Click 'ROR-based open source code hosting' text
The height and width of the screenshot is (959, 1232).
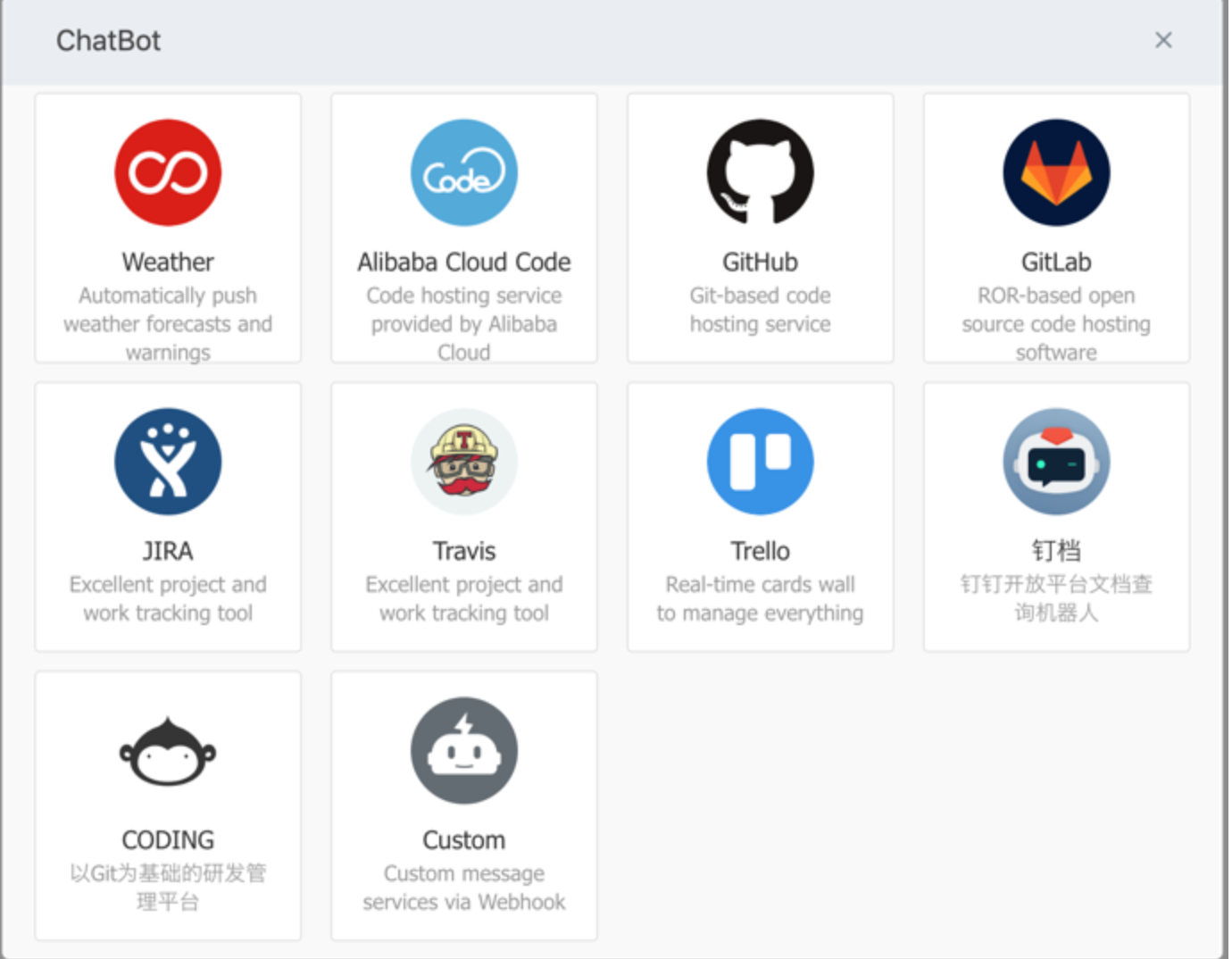1056,323
